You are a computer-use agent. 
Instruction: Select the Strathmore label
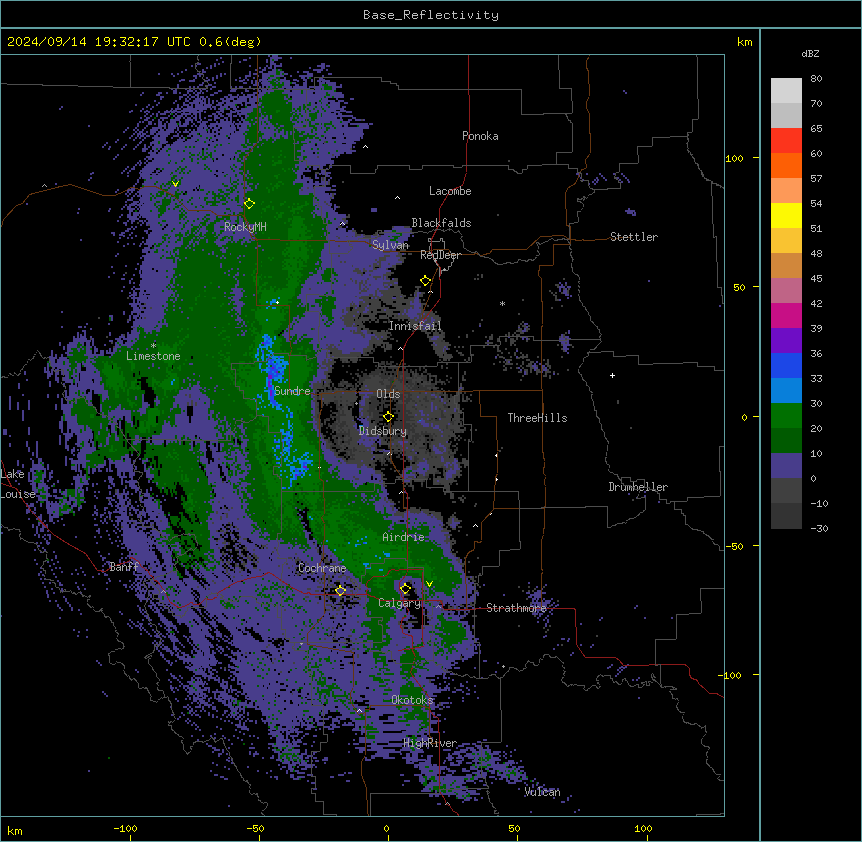(x=516, y=608)
